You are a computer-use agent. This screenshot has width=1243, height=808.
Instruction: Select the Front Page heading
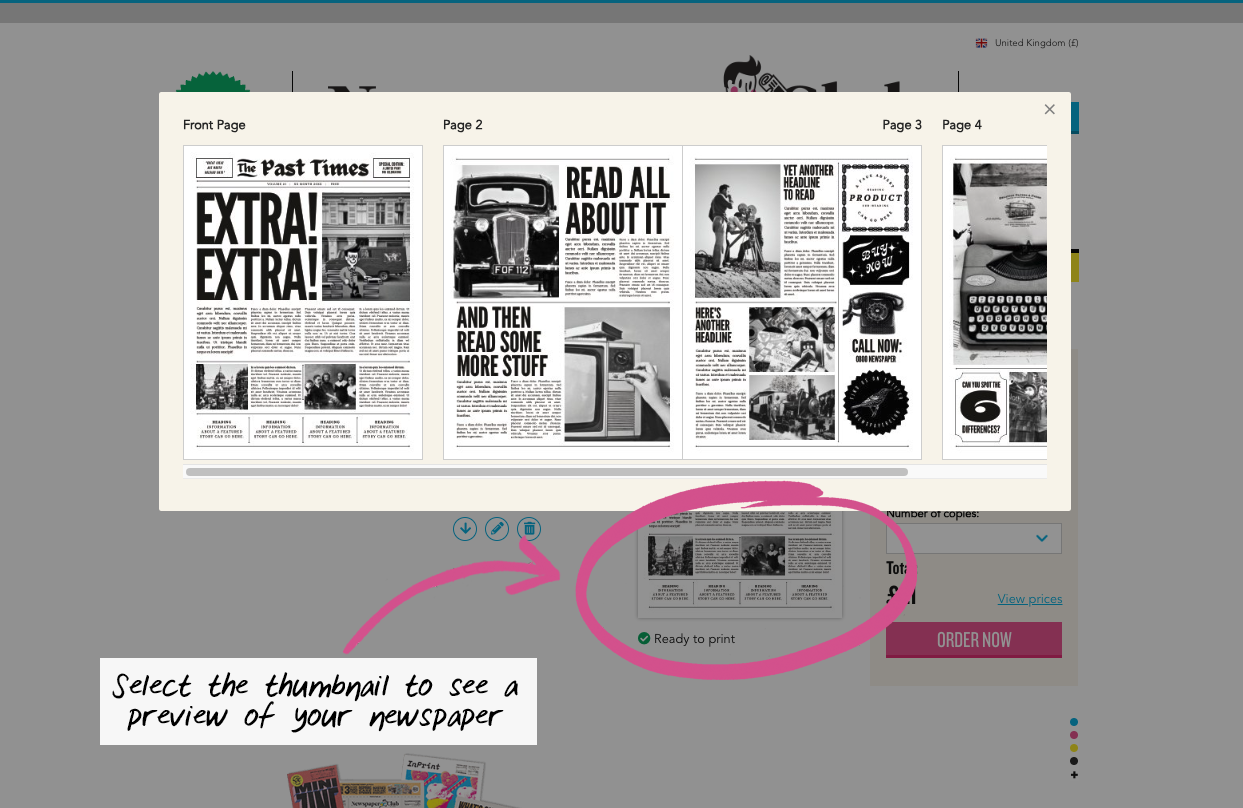214,124
